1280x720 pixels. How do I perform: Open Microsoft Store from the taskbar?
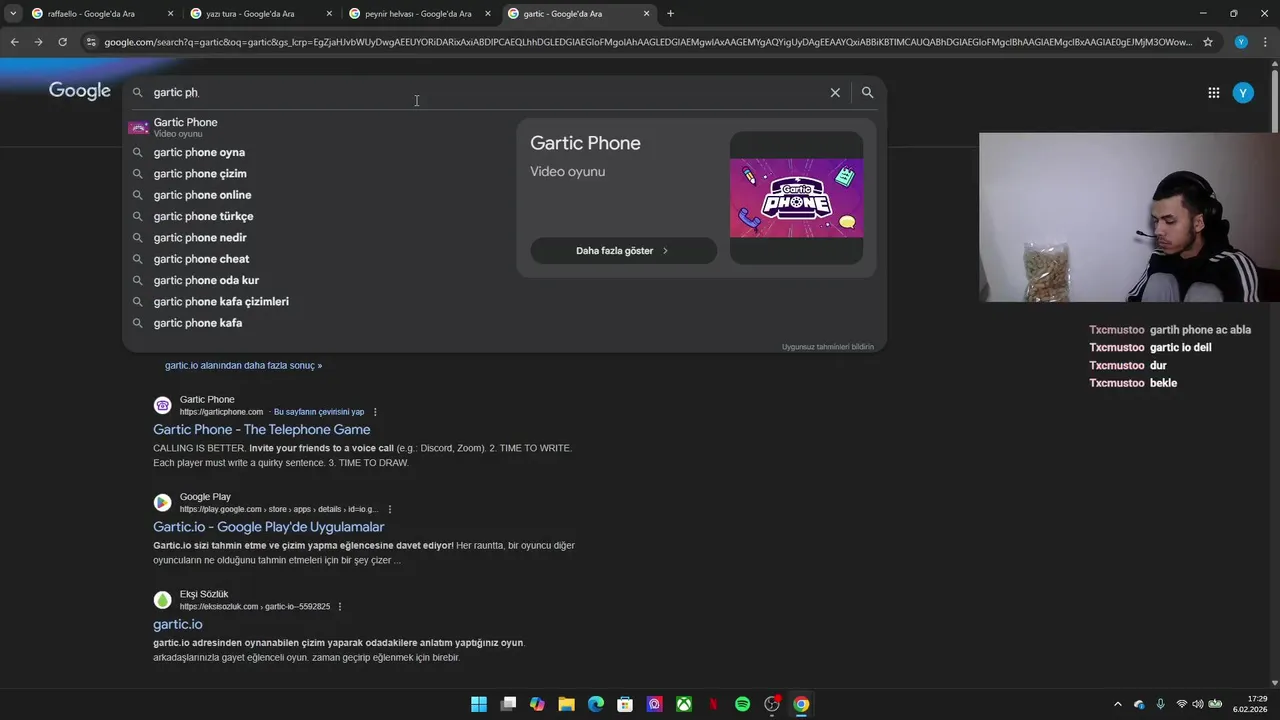click(625, 704)
